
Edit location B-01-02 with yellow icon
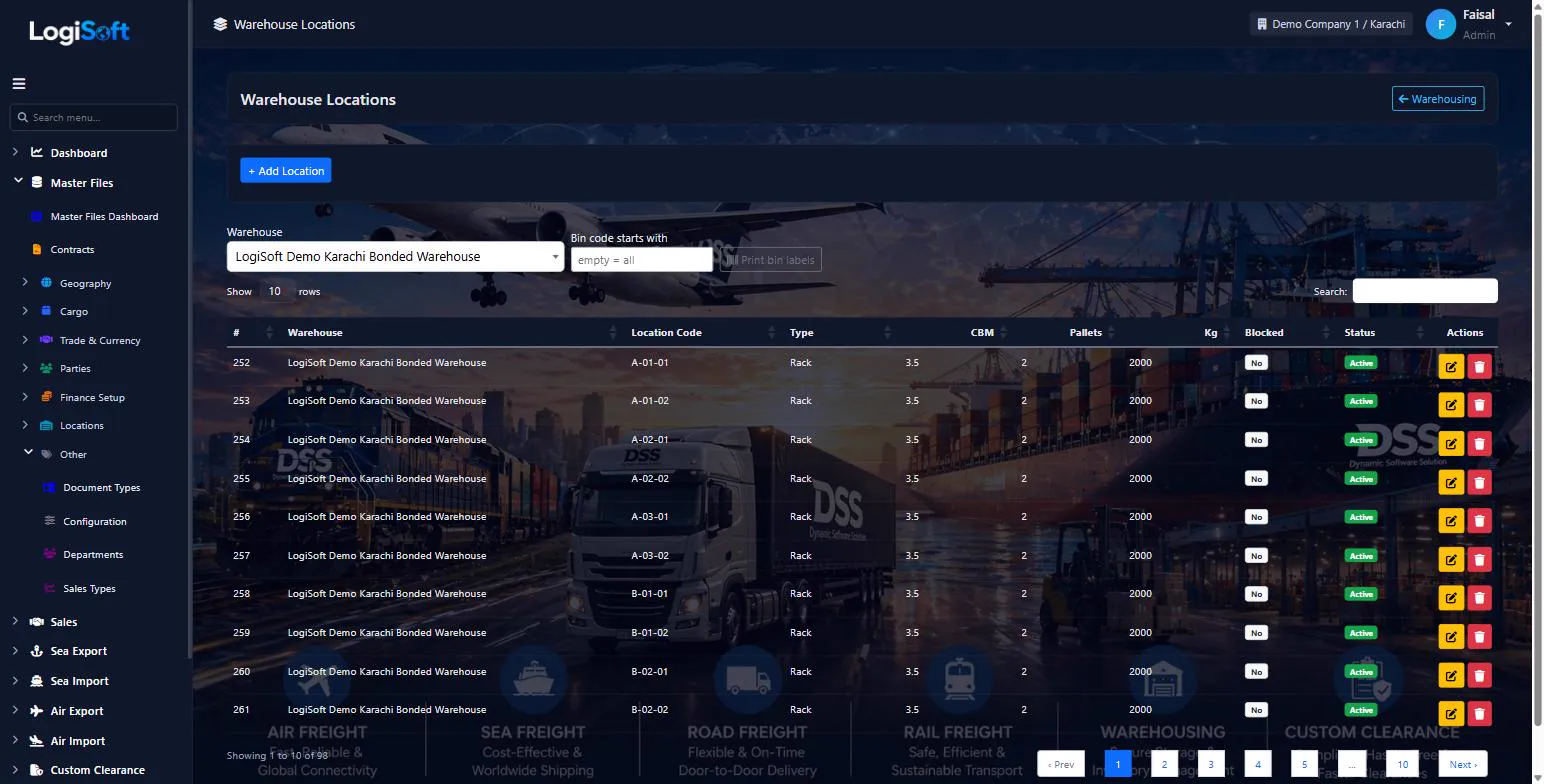(1451, 636)
